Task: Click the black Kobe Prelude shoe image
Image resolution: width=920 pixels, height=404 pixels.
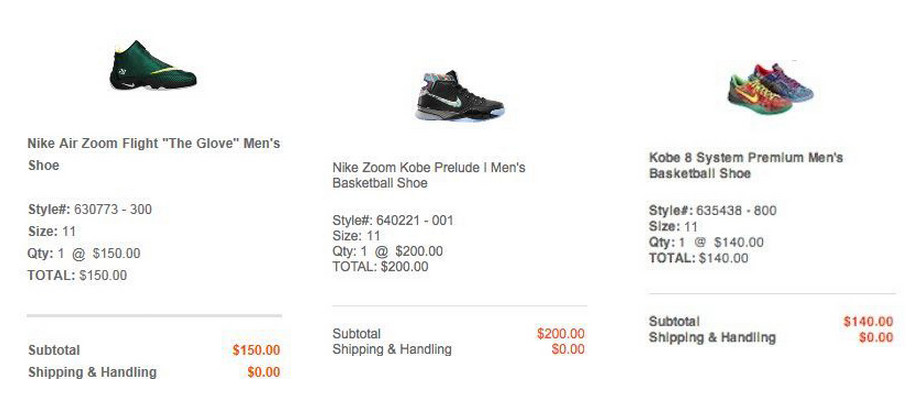Action: coord(459,95)
